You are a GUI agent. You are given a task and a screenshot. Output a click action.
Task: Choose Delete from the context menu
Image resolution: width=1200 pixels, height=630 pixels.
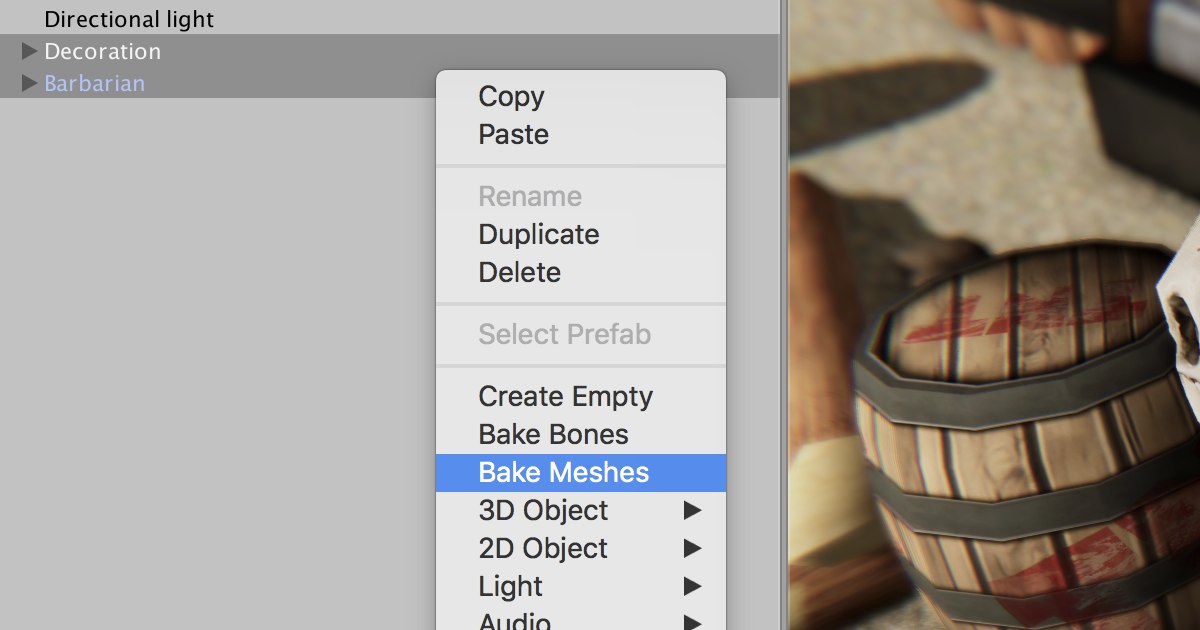[580, 272]
